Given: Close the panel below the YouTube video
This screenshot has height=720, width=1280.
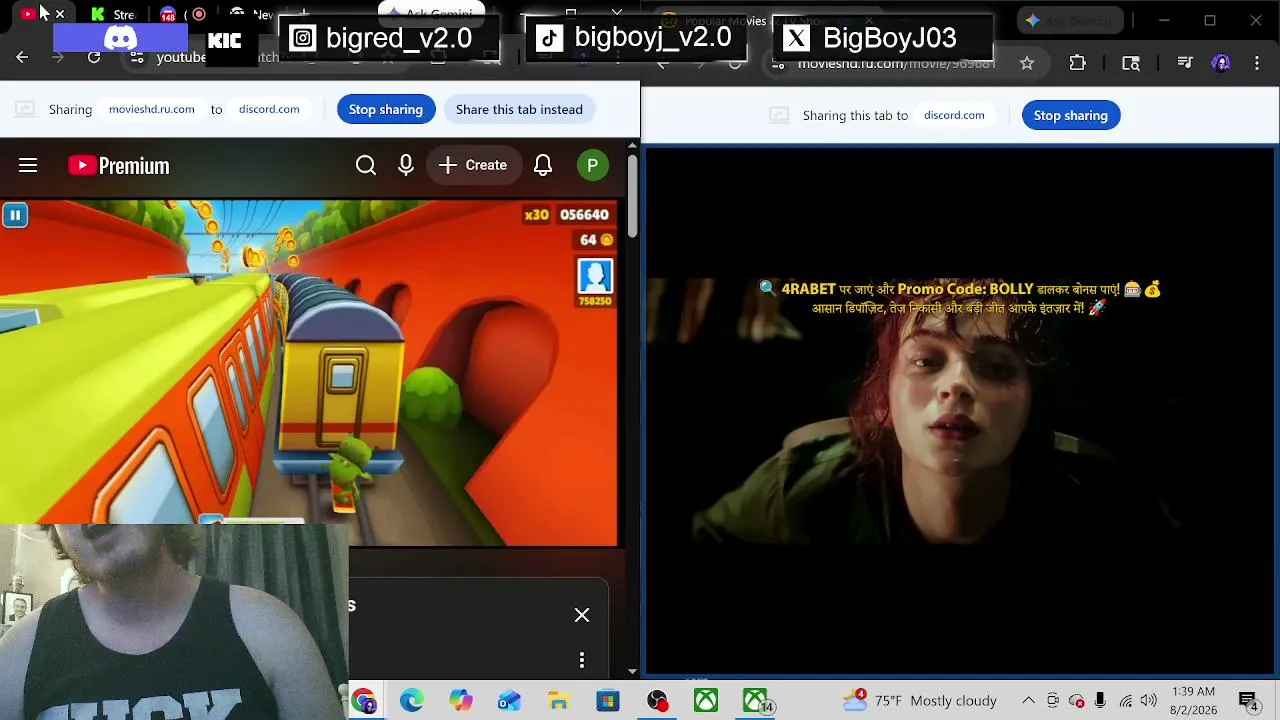Looking at the screenshot, I should (582, 615).
